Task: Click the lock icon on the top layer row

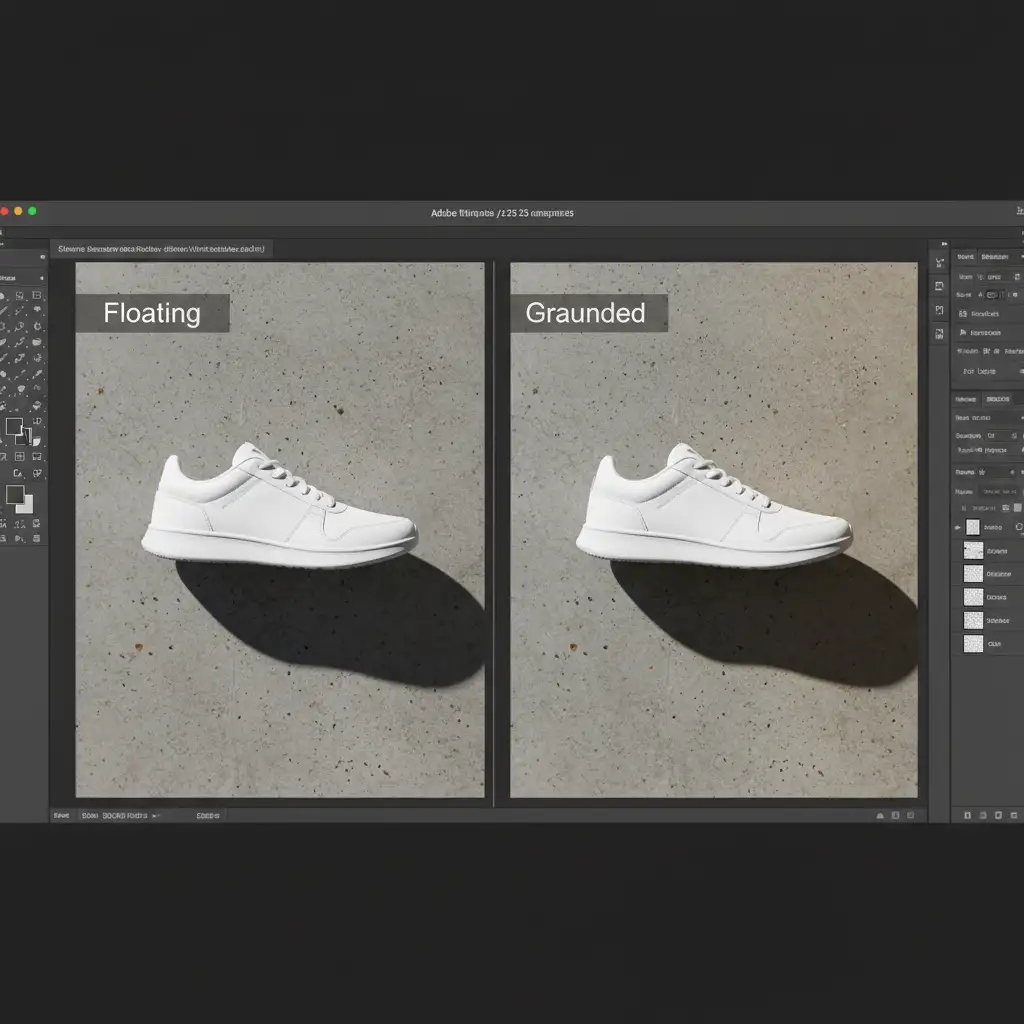Action: pos(1018,527)
